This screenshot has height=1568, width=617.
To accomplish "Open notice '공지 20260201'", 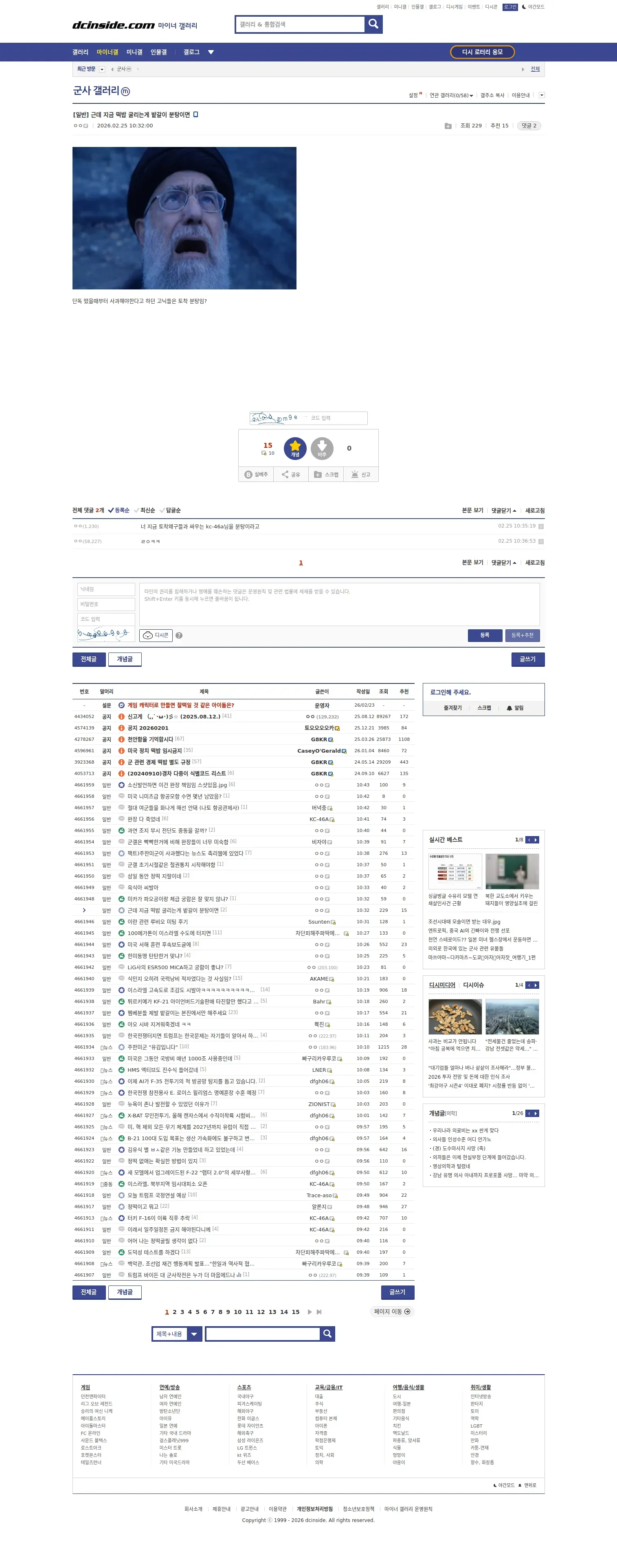I will pyautogui.click(x=147, y=728).
